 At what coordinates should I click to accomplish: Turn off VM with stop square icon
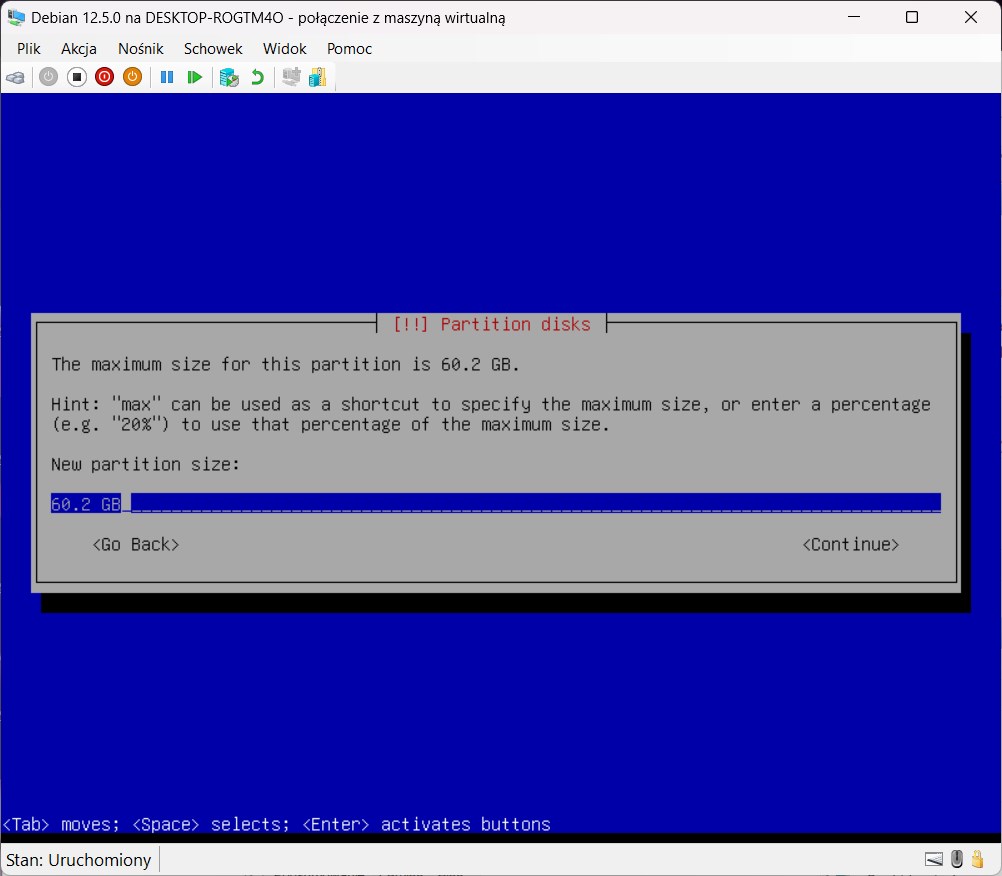(x=77, y=77)
